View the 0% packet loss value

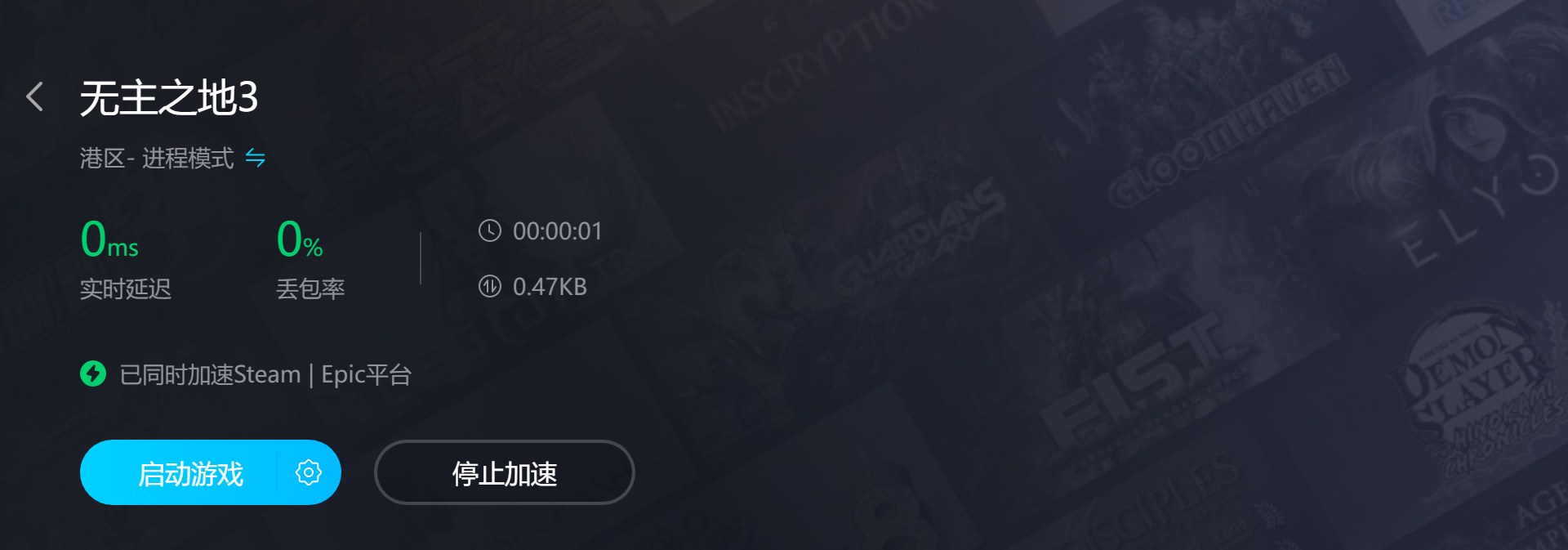point(300,239)
